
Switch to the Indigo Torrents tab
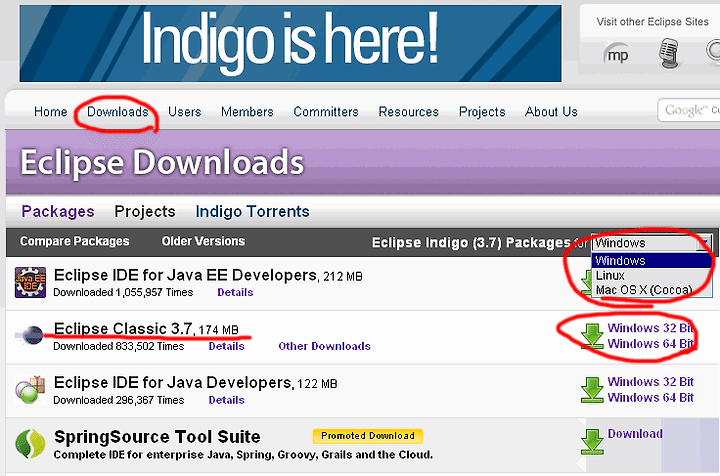tap(253, 211)
